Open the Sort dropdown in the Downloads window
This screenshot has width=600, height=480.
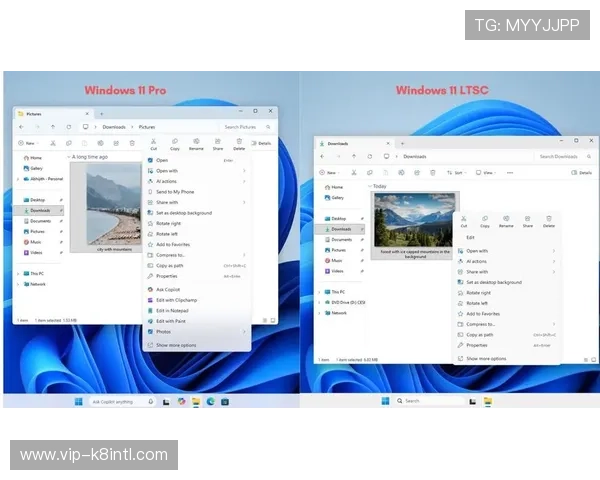tap(458, 173)
